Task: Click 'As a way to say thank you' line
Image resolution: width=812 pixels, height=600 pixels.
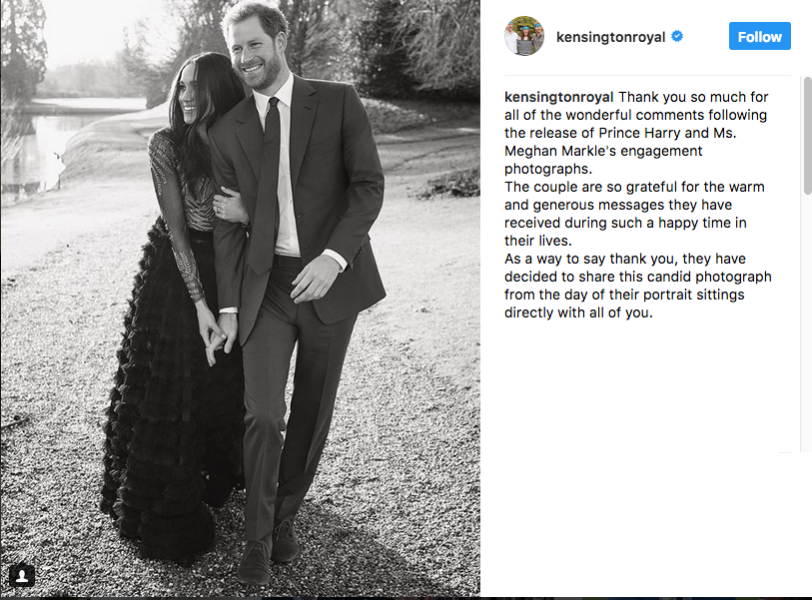Action: tap(590, 259)
